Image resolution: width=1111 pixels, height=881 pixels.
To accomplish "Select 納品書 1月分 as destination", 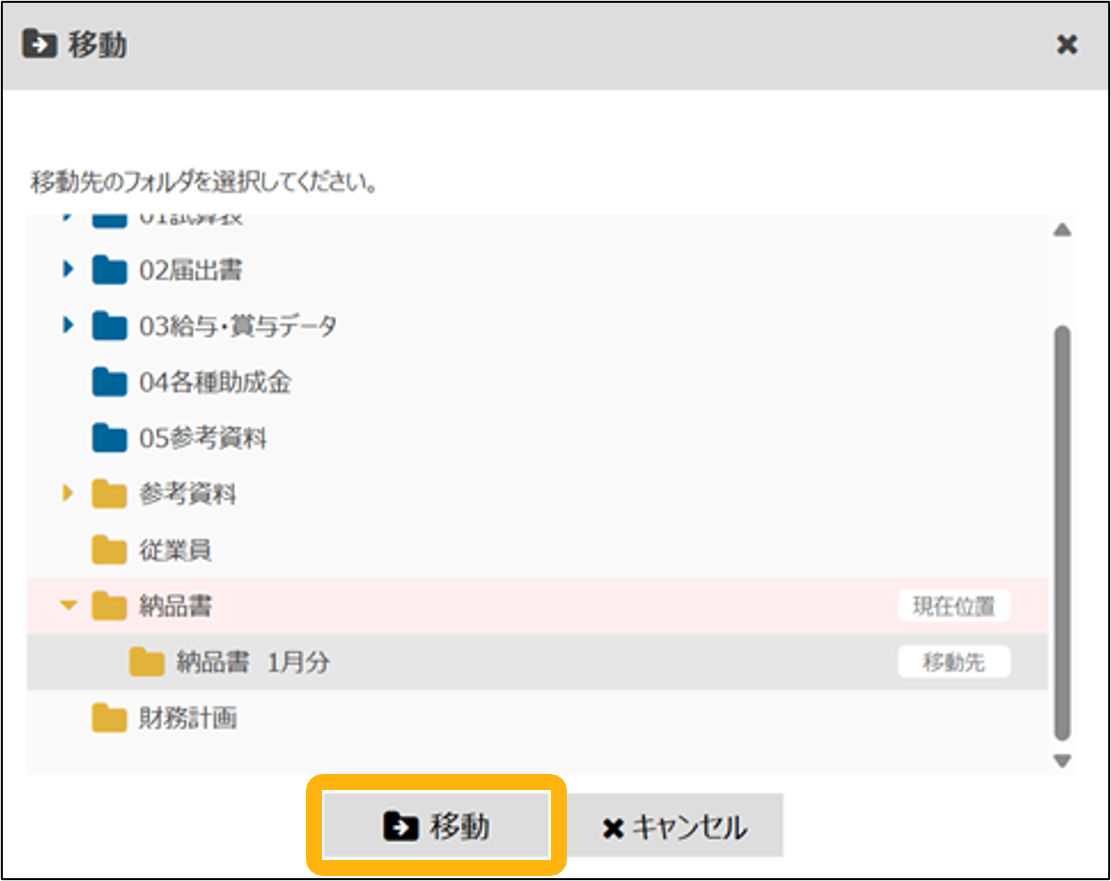I will click(x=252, y=662).
